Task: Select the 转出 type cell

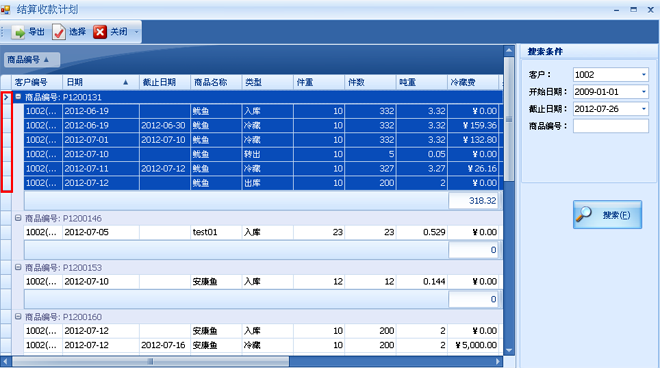Action: (x=268, y=154)
